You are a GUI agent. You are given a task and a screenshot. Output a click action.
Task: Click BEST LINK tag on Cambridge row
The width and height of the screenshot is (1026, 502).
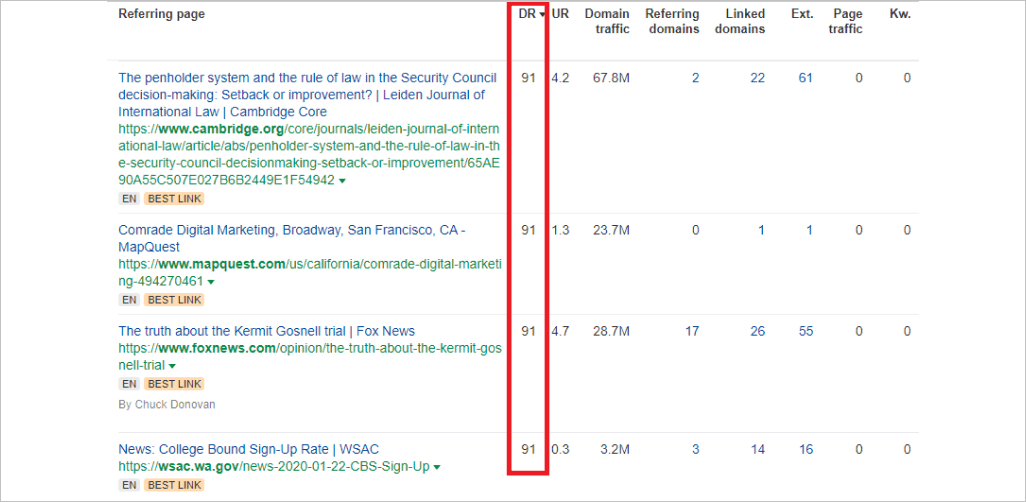click(x=174, y=198)
